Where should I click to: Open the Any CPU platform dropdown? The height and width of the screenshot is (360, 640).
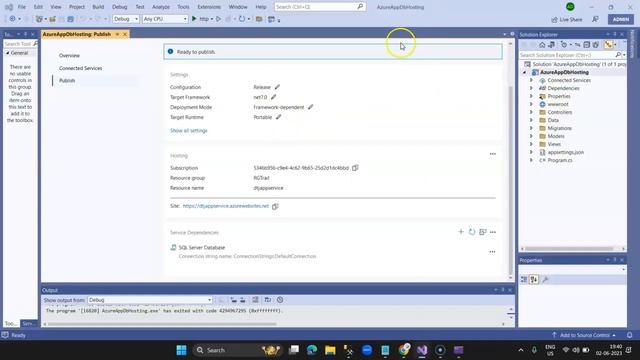pyautogui.click(x=165, y=19)
